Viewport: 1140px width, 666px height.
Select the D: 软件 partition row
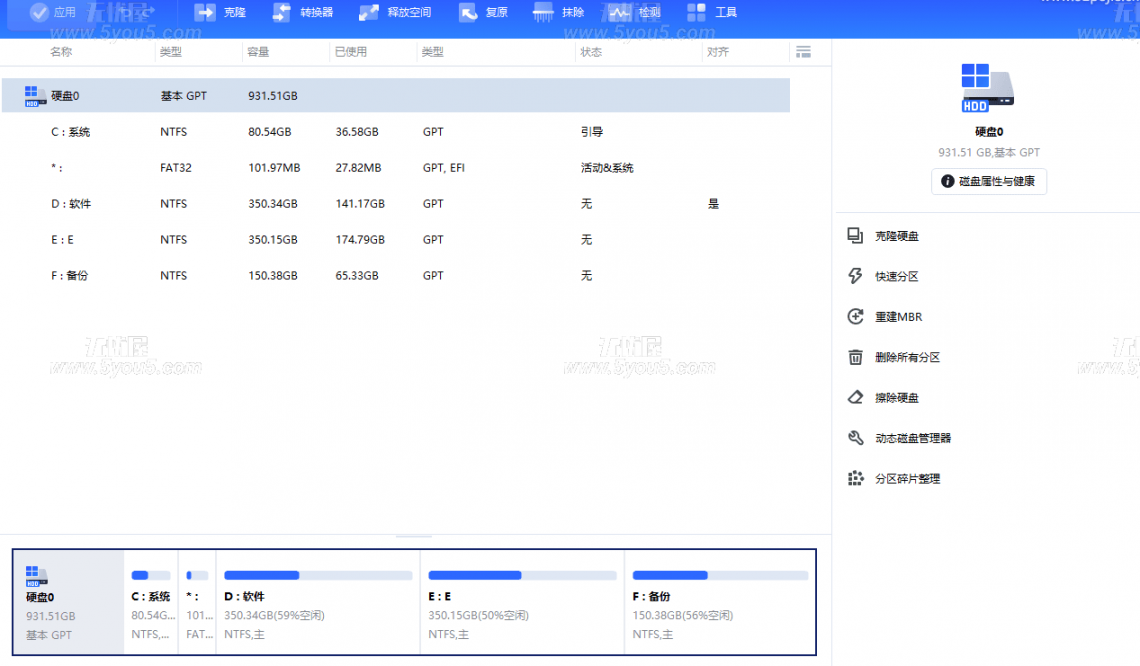(396, 204)
